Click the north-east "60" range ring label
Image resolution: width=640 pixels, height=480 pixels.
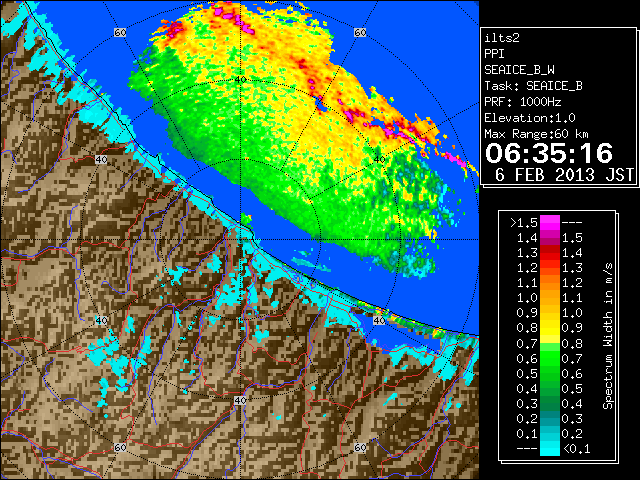click(360, 32)
